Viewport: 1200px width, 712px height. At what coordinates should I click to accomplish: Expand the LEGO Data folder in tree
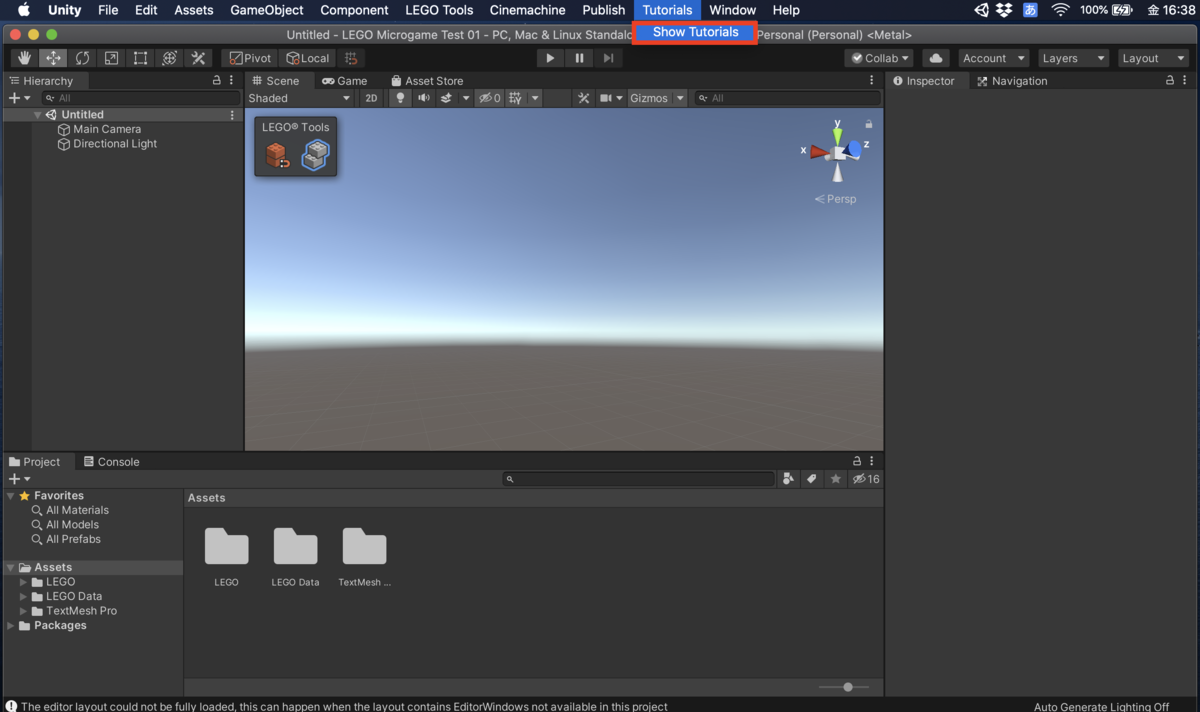tap(24, 596)
